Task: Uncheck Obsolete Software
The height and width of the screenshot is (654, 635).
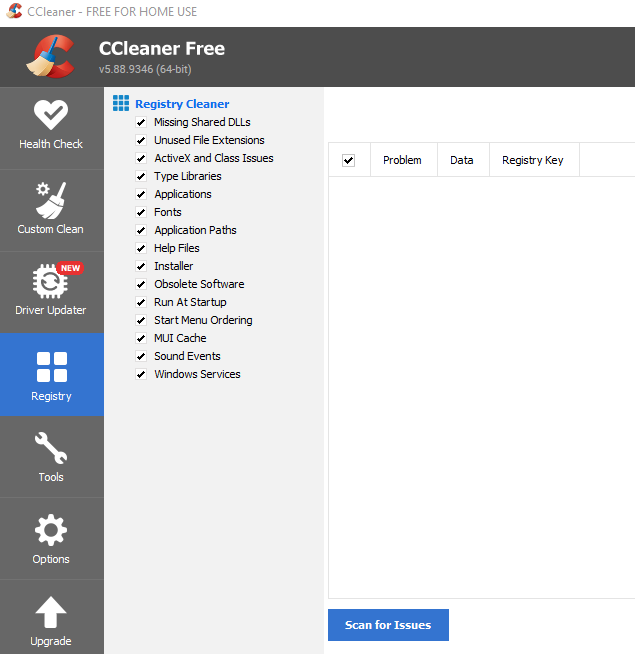Action: pos(141,284)
